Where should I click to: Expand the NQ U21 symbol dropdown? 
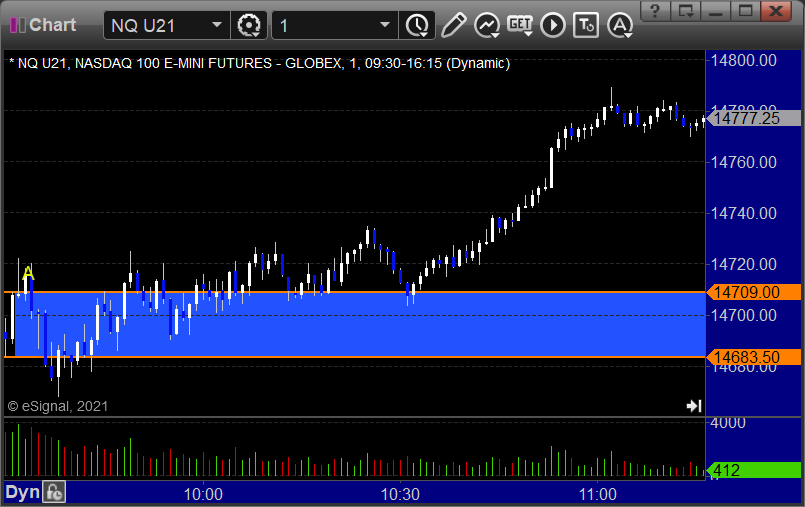pos(217,25)
